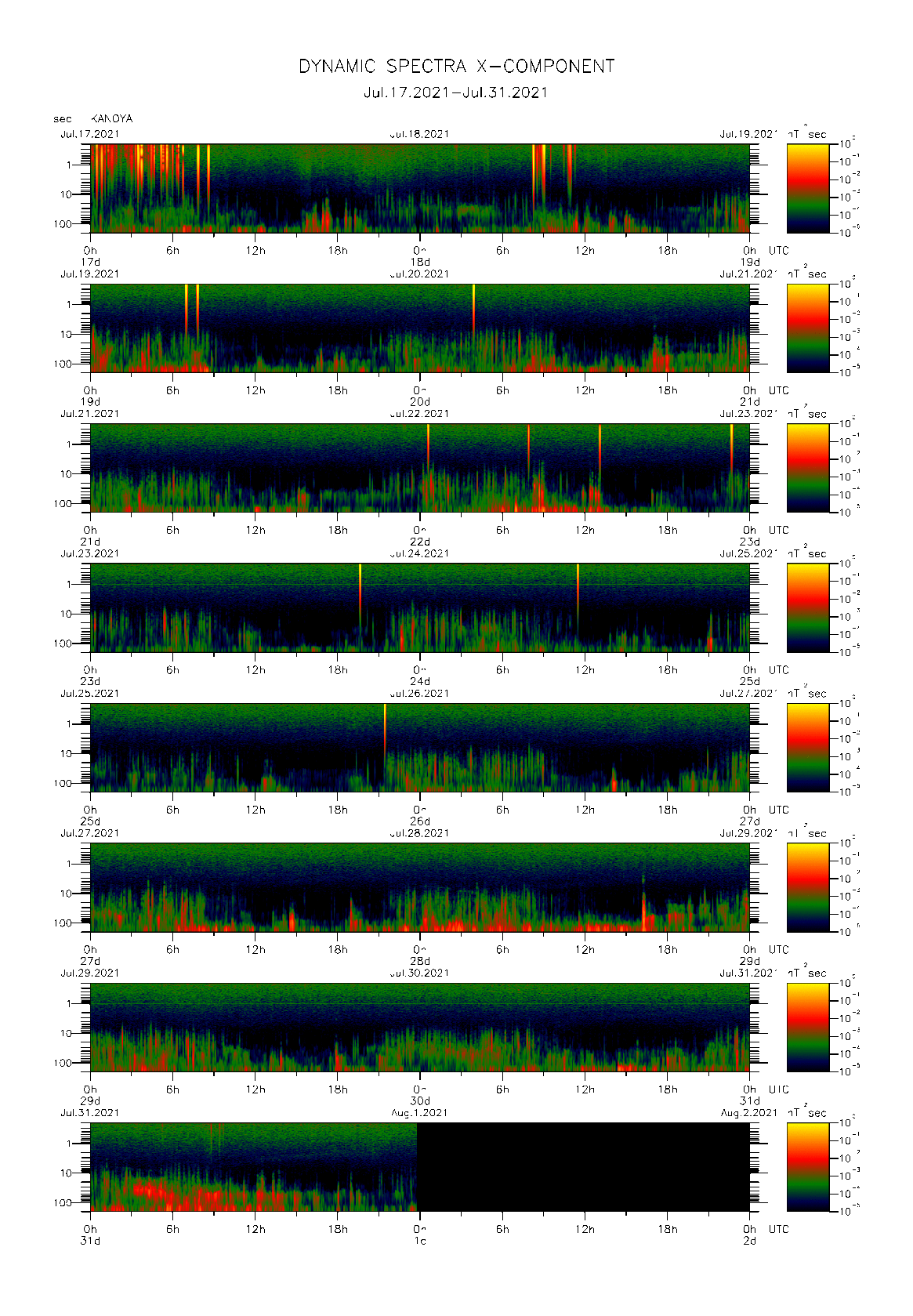Click the color scale bar beside the Jul.29 panel

[808, 1028]
